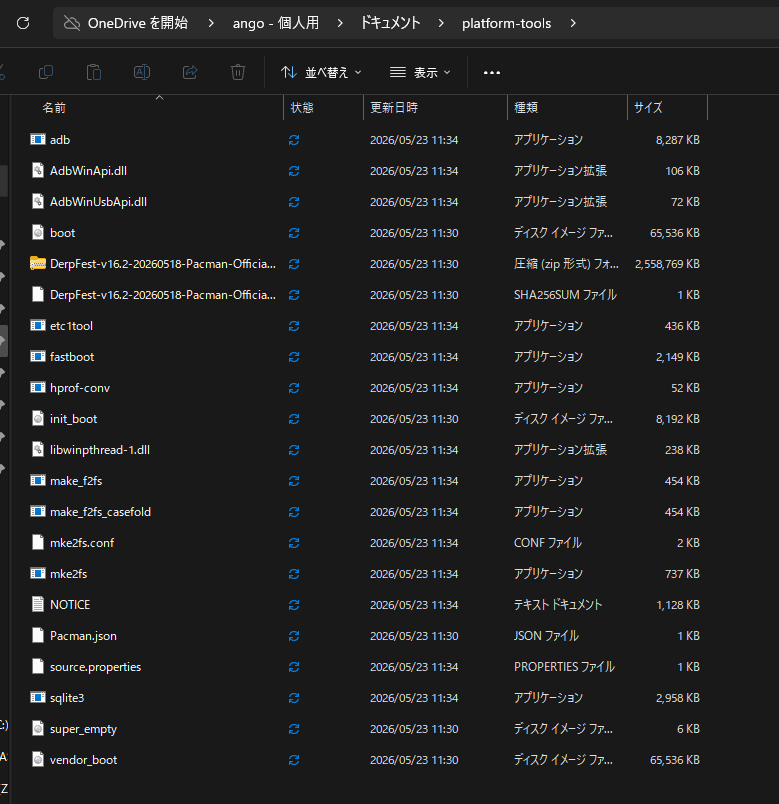
Task: Select the fastboot application icon
Action: pos(38,356)
